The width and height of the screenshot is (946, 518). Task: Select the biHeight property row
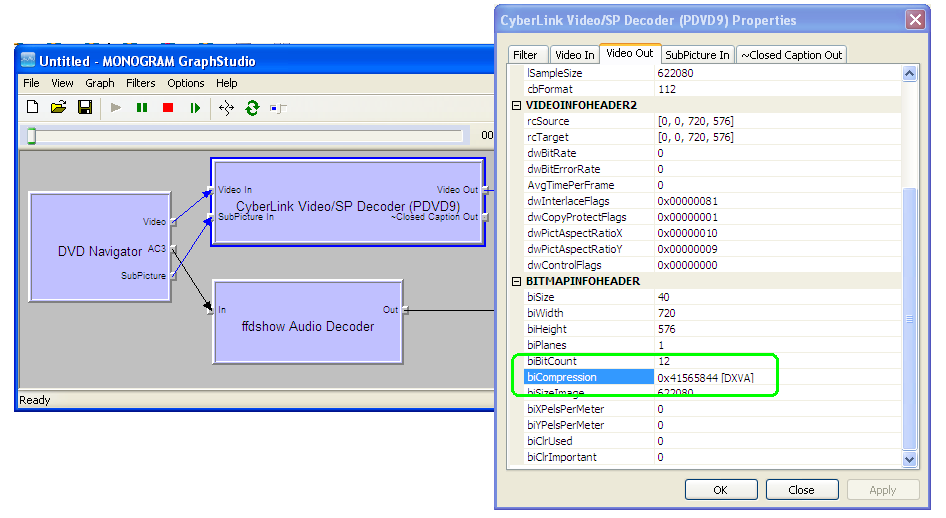tap(712, 329)
